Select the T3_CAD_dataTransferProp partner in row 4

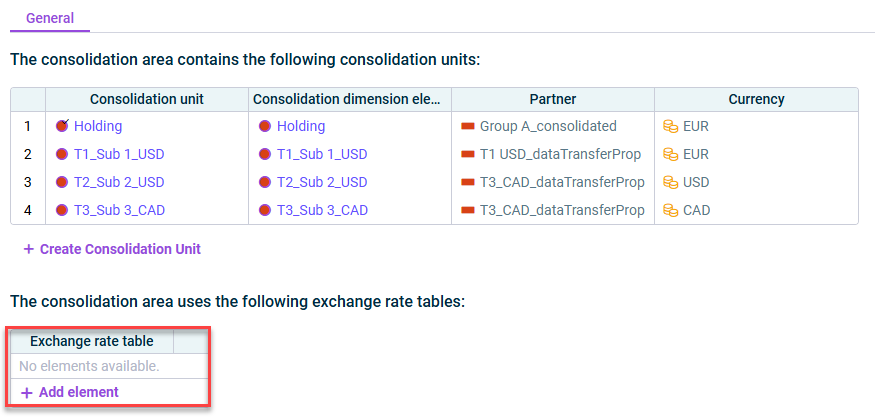(562, 211)
